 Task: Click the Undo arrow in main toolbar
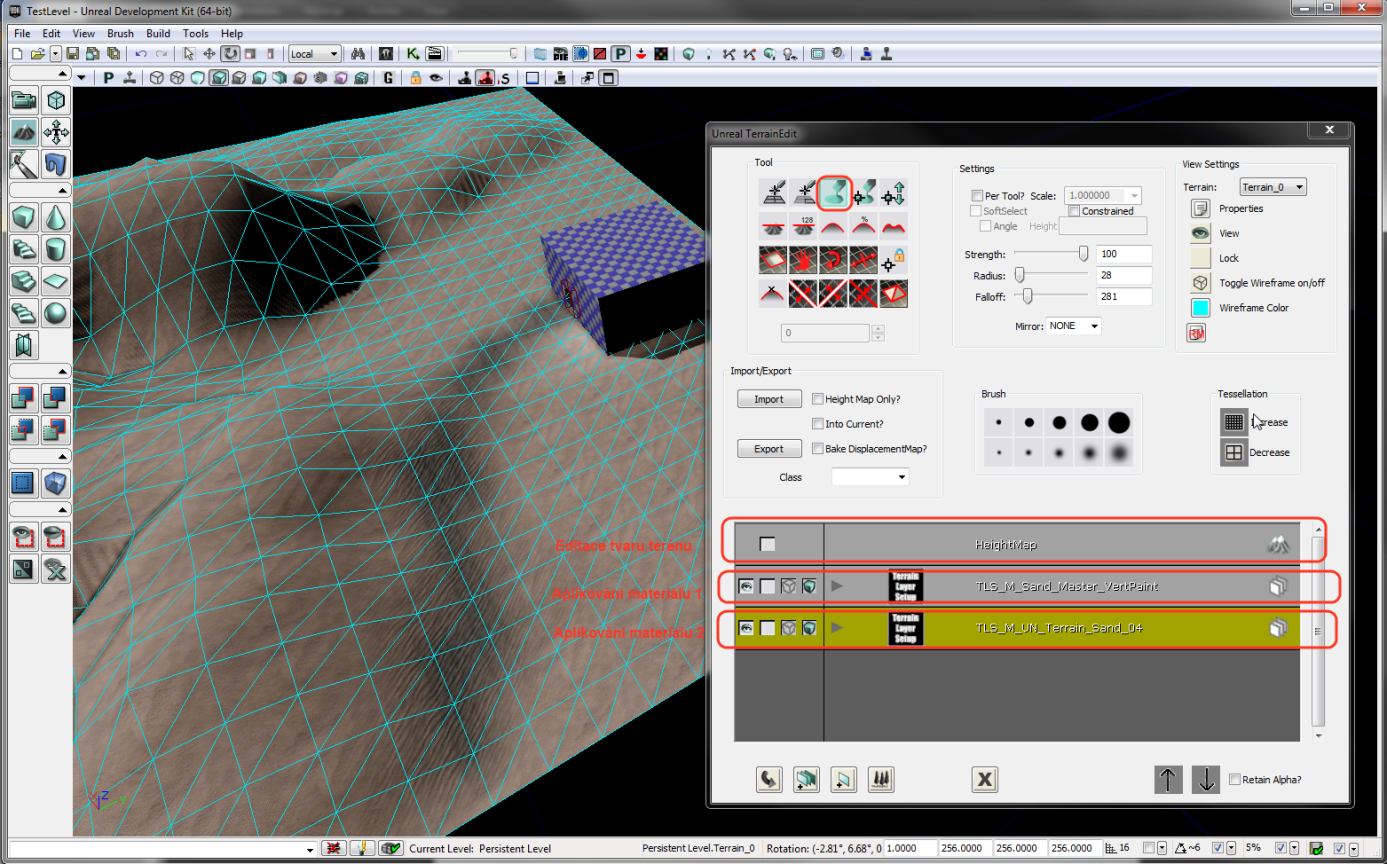pyautogui.click(x=141, y=53)
